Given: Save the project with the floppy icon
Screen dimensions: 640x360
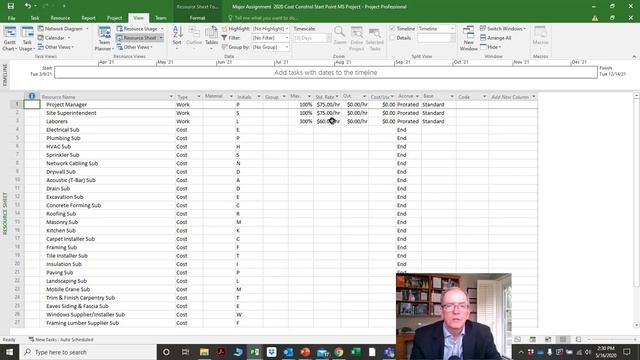Looking at the screenshot, I should pos(11,6).
